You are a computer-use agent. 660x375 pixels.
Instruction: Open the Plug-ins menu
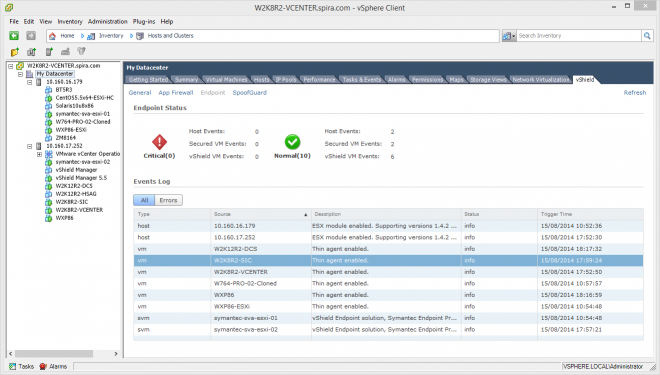144,21
